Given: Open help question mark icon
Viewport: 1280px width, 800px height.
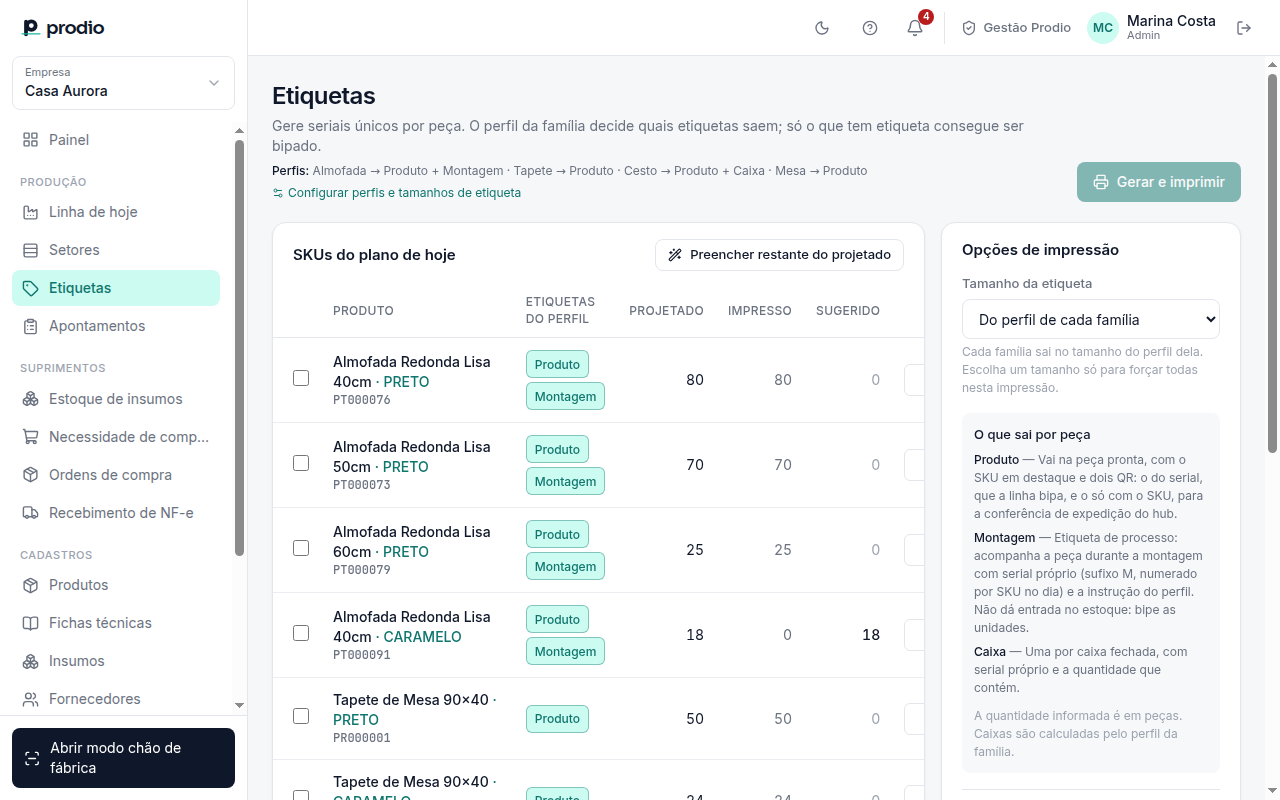Looking at the screenshot, I should pyautogui.click(x=870, y=28).
